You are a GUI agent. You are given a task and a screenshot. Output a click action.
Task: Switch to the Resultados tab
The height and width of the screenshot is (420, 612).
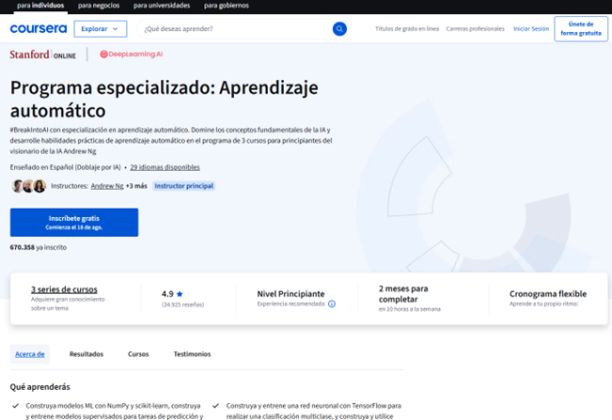click(x=86, y=354)
